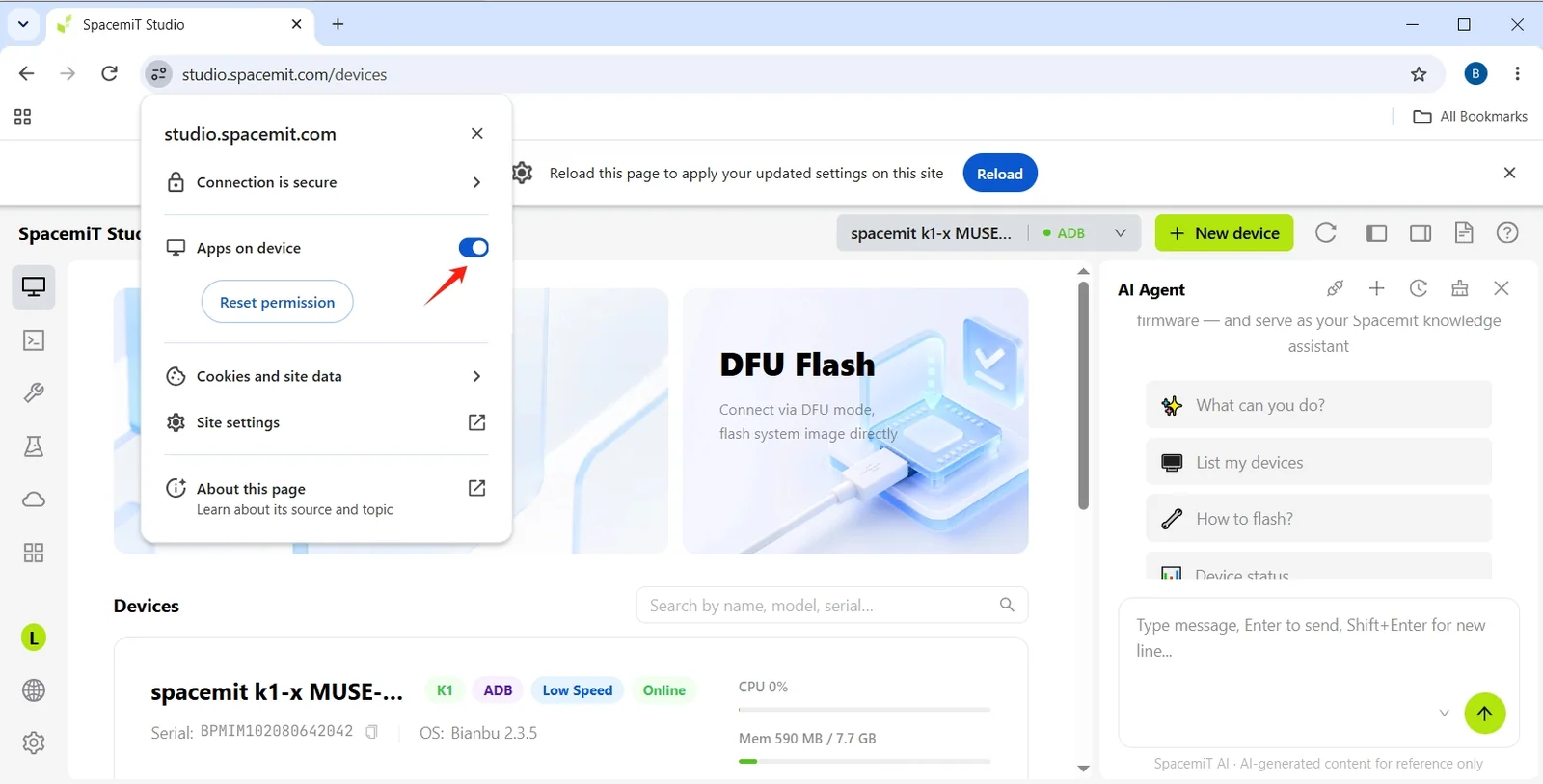Open the flask Lab sidebar icon
1543x784 pixels.
(x=34, y=446)
